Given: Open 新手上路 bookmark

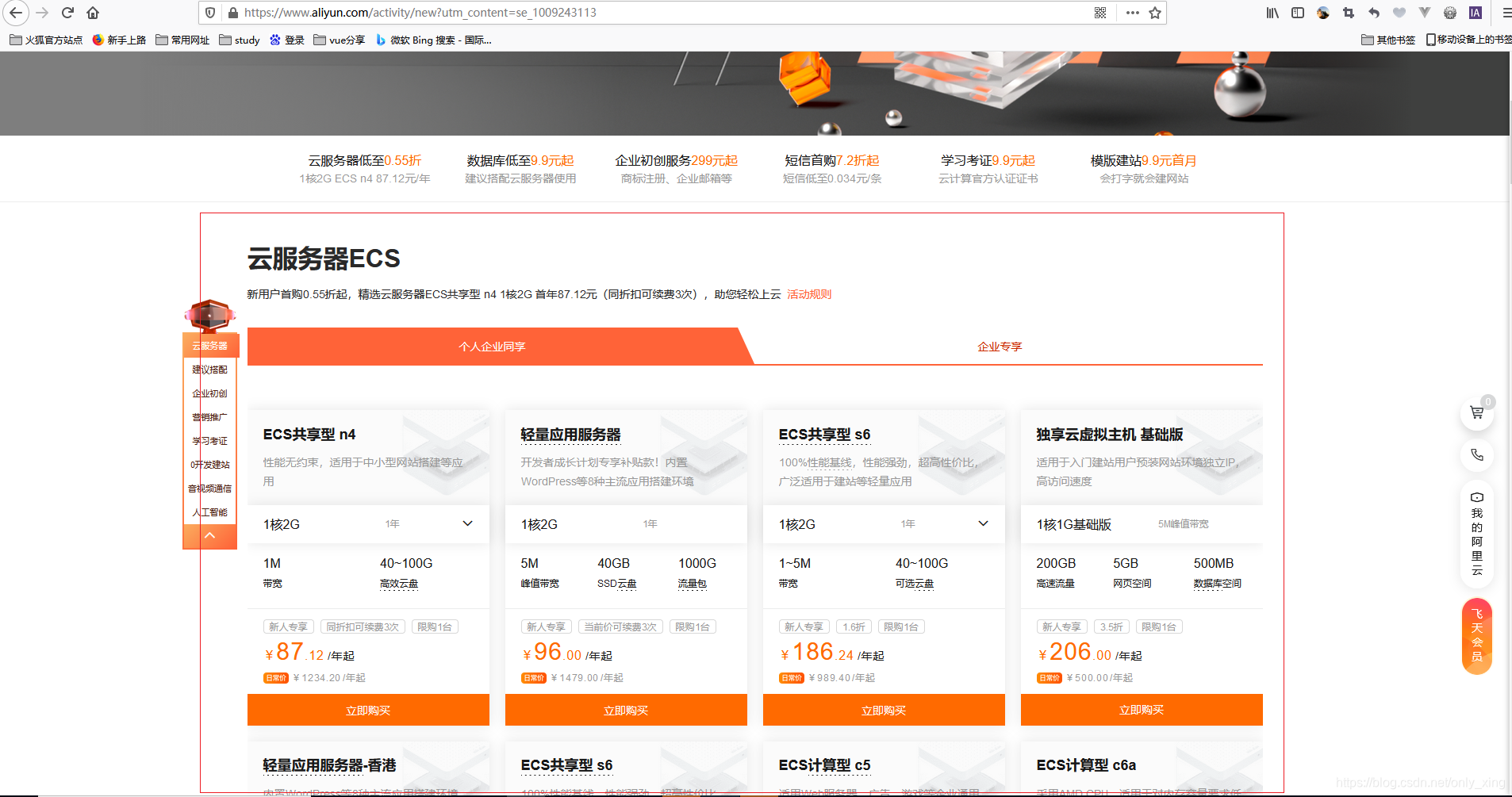Looking at the screenshot, I should 119,40.
